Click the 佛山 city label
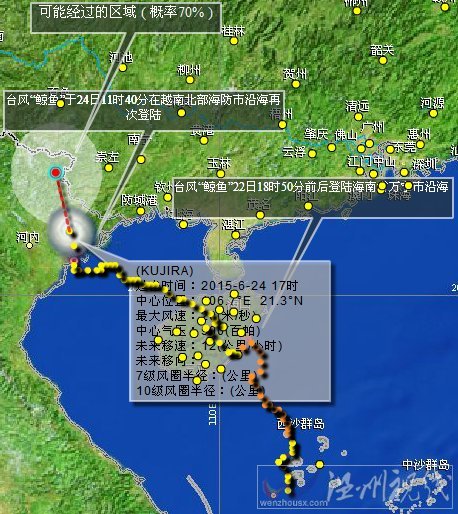This screenshot has height=514, width=458. 345,135
